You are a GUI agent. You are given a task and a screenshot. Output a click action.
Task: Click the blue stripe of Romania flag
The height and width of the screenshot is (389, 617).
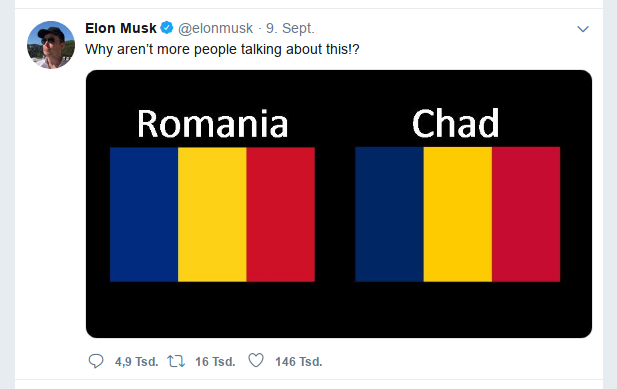[144, 214]
